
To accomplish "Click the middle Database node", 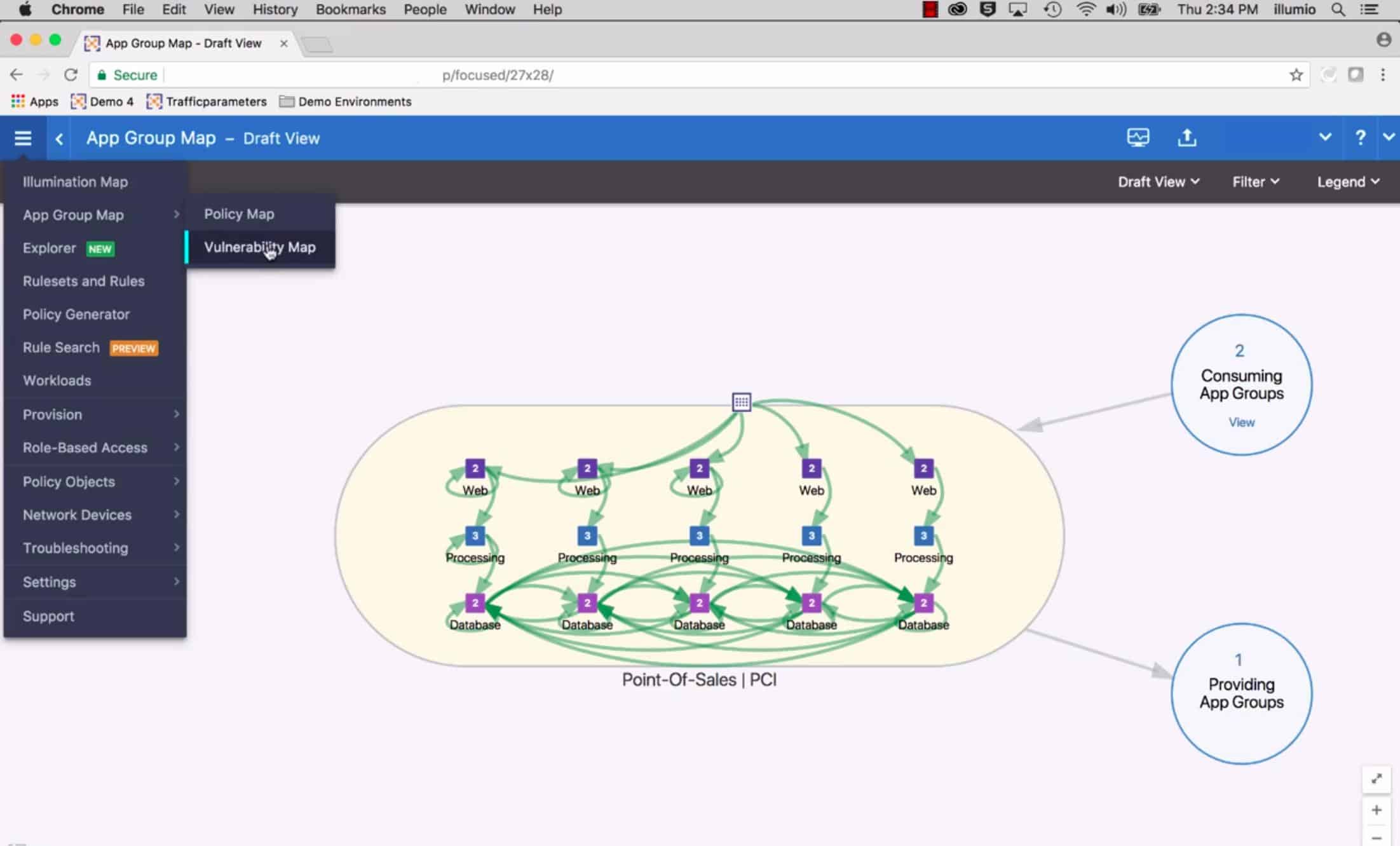I will tap(699, 603).
